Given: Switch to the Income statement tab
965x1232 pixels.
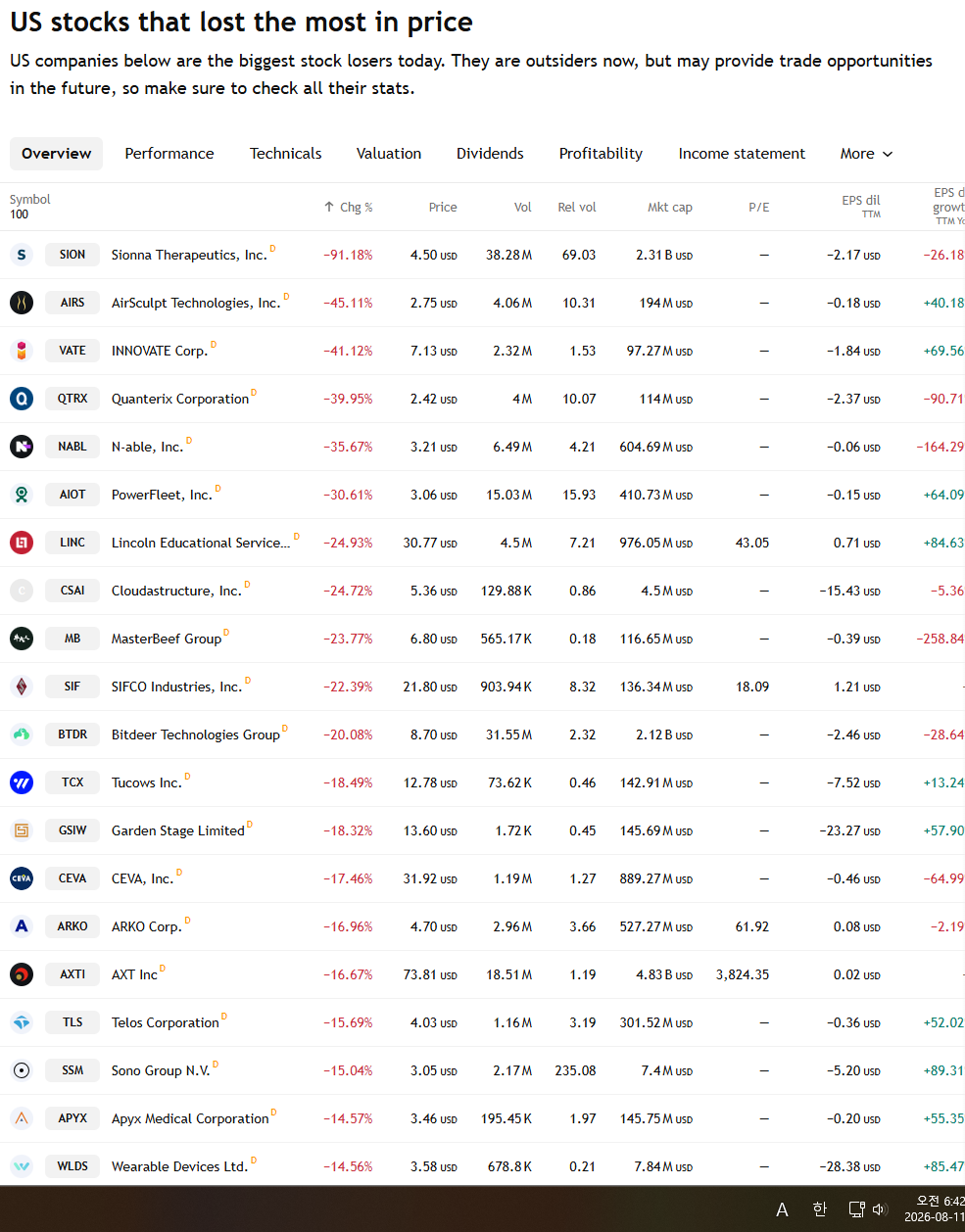Looking at the screenshot, I should pos(742,154).
